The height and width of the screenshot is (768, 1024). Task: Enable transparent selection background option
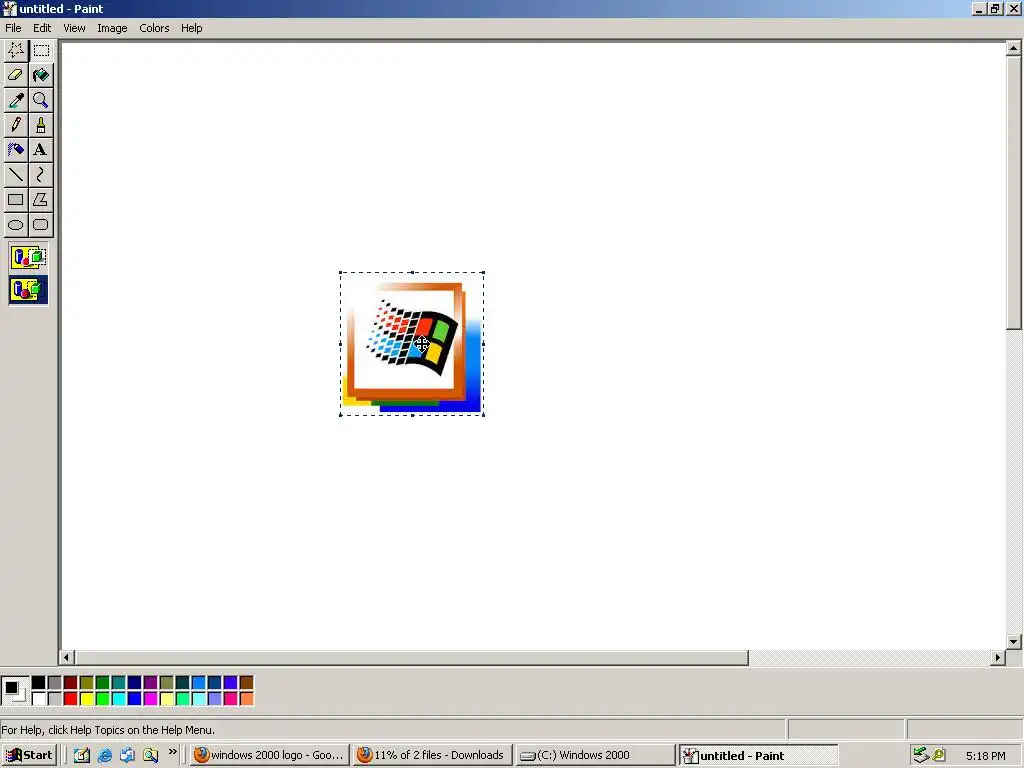point(28,289)
